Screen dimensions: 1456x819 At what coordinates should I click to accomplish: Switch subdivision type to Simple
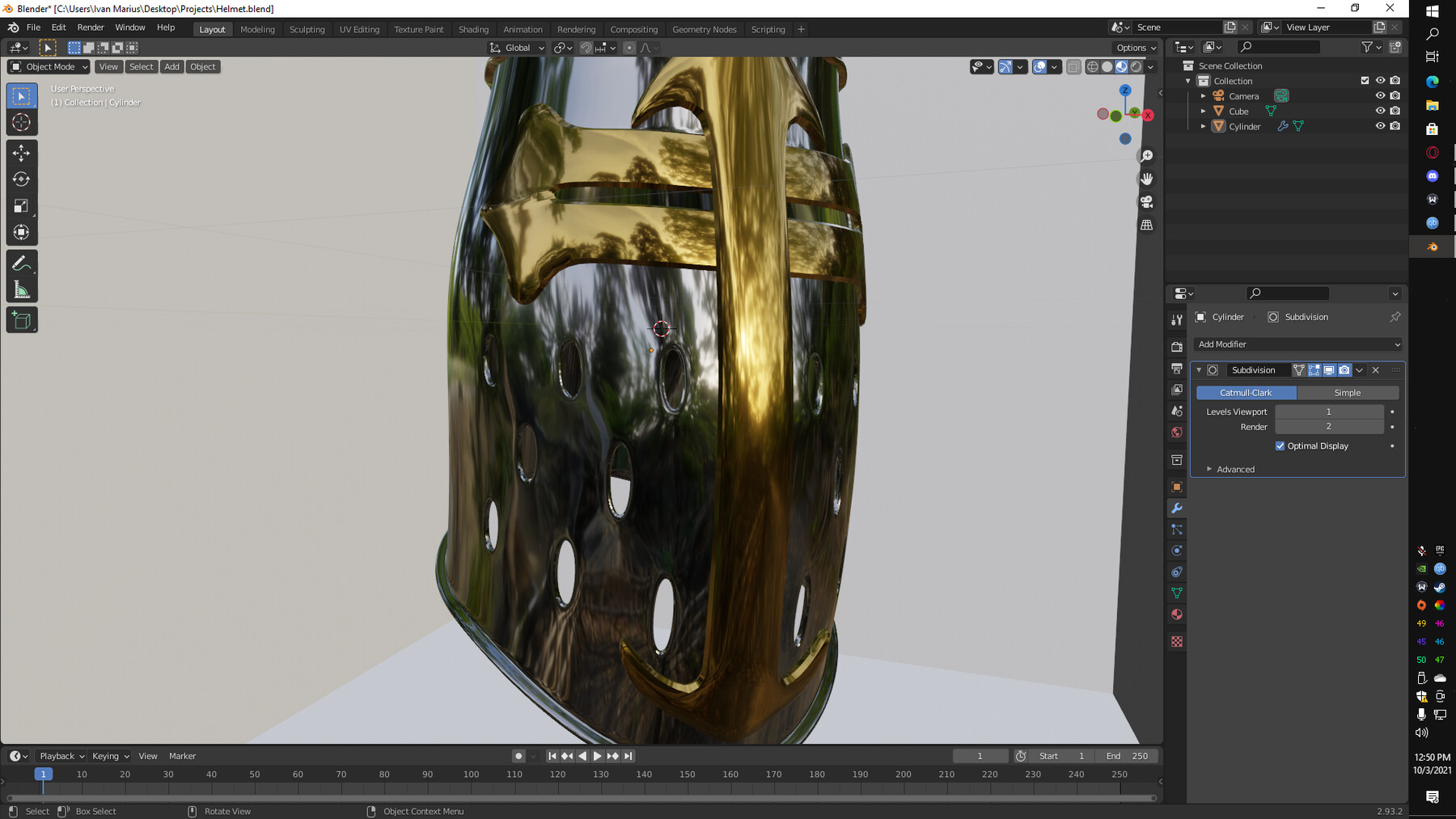pos(1348,392)
